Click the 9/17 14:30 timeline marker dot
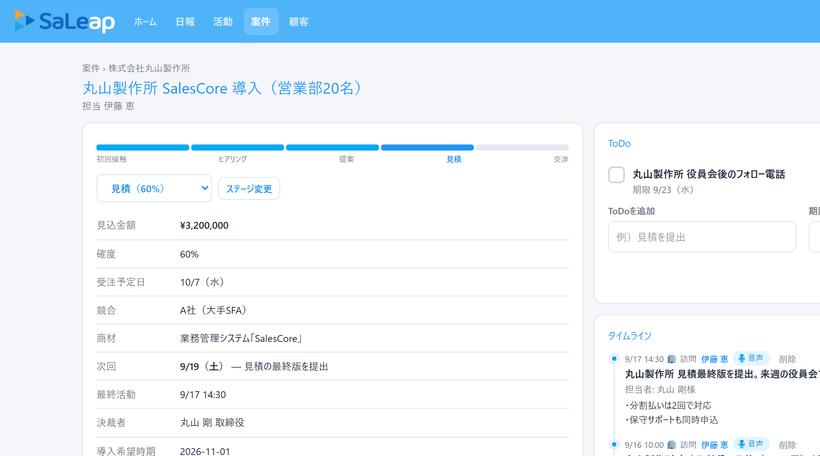 (614, 358)
